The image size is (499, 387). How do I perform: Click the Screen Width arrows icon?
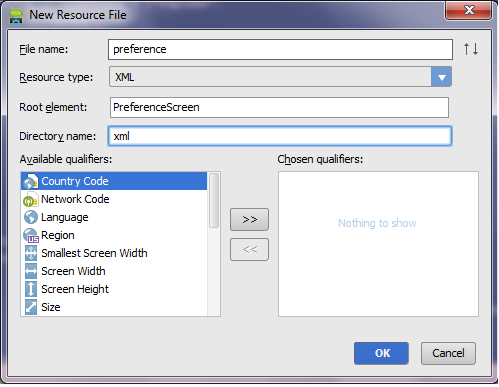click(31, 271)
